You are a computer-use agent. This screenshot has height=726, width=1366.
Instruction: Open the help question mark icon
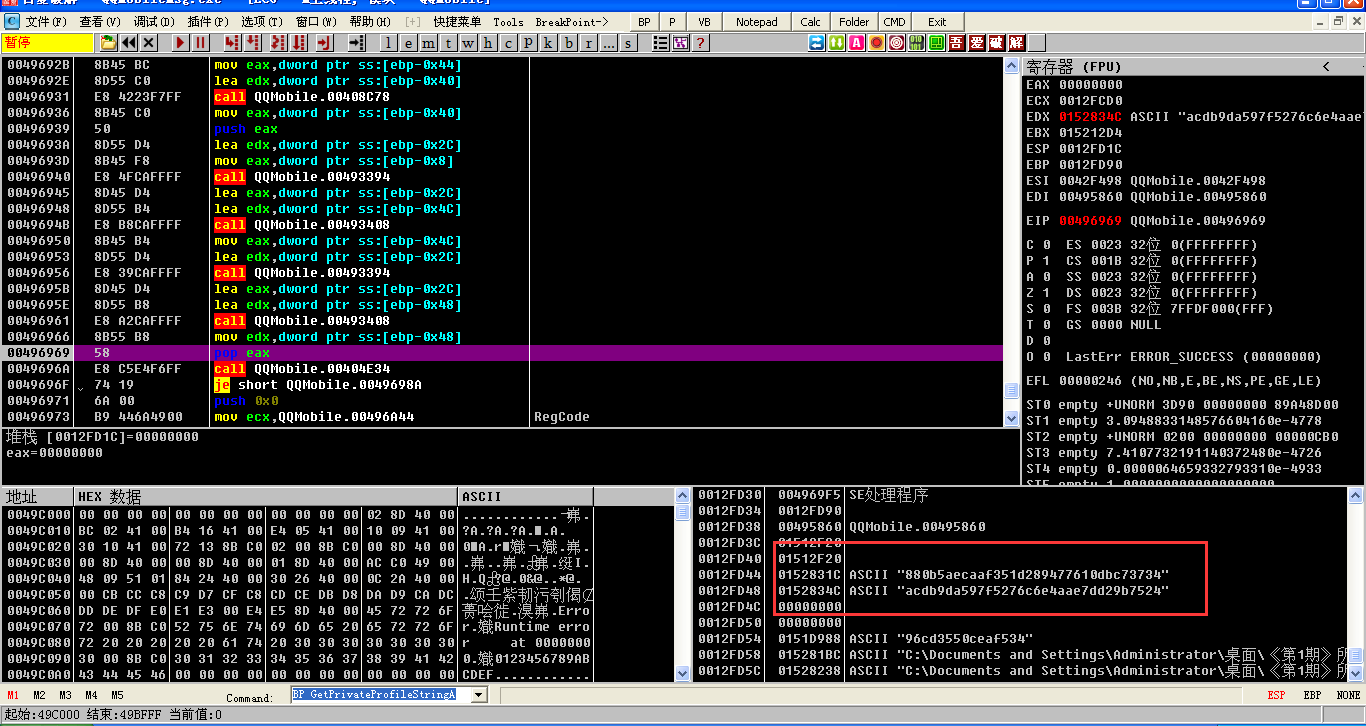coord(701,42)
